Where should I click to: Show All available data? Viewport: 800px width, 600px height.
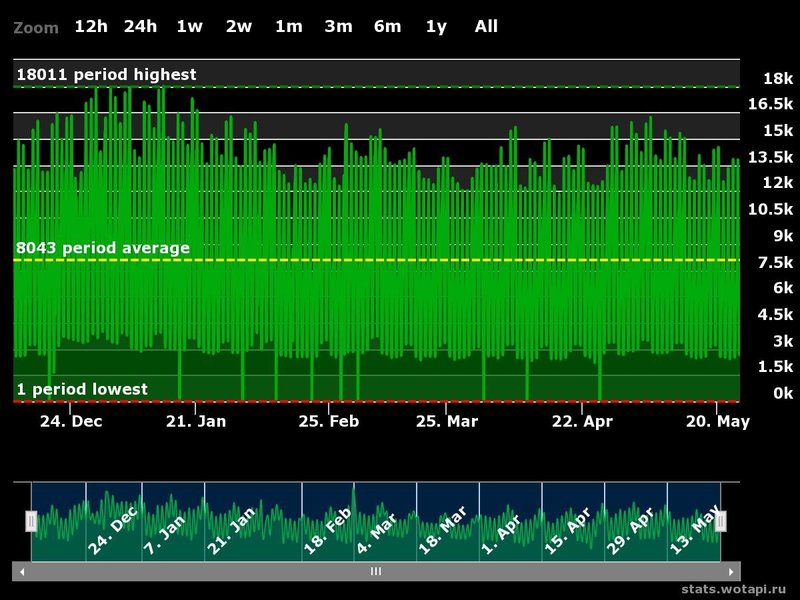[484, 27]
